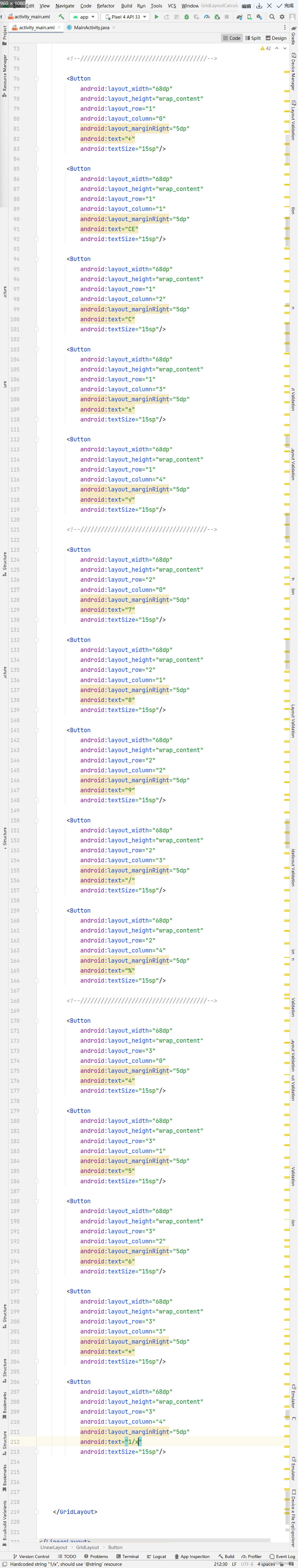Close the activity_main.xml editor tab
This screenshot has width=298, height=1568.
59,27
